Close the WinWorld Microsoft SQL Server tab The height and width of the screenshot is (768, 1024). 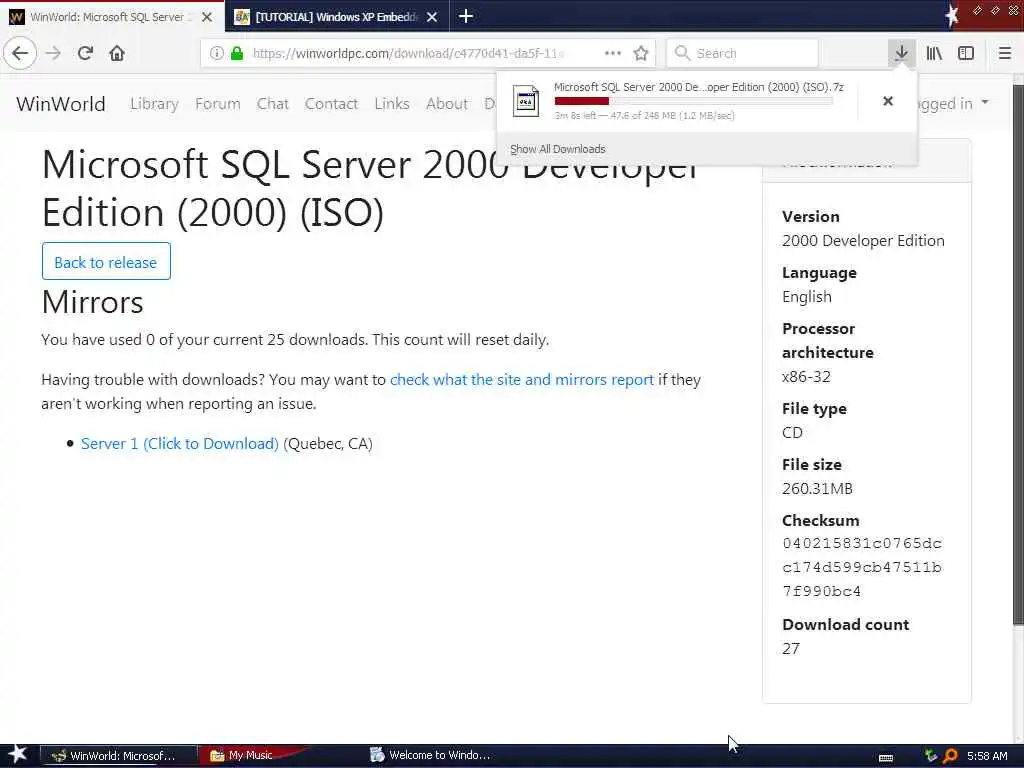click(207, 17)
